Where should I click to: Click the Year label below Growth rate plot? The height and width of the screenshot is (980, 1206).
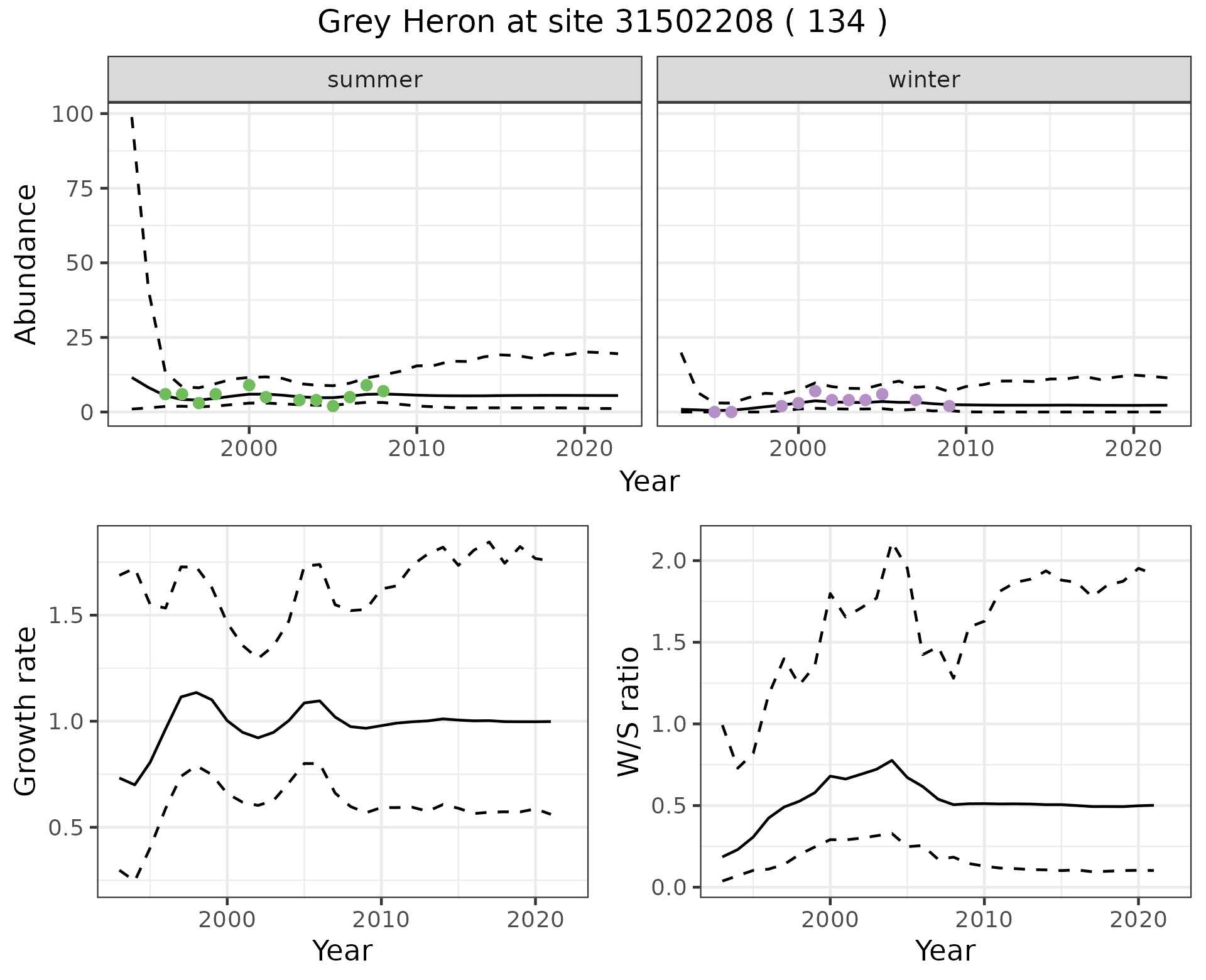342,950
